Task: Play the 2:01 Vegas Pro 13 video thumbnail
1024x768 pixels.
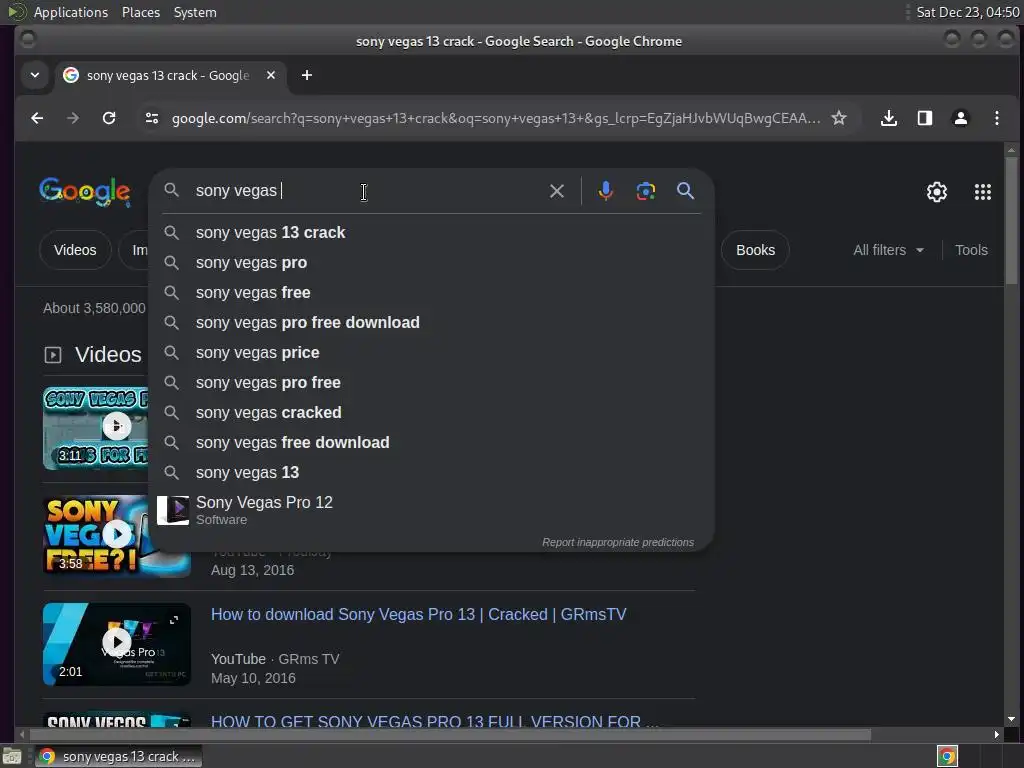Action: pos(117,644)
